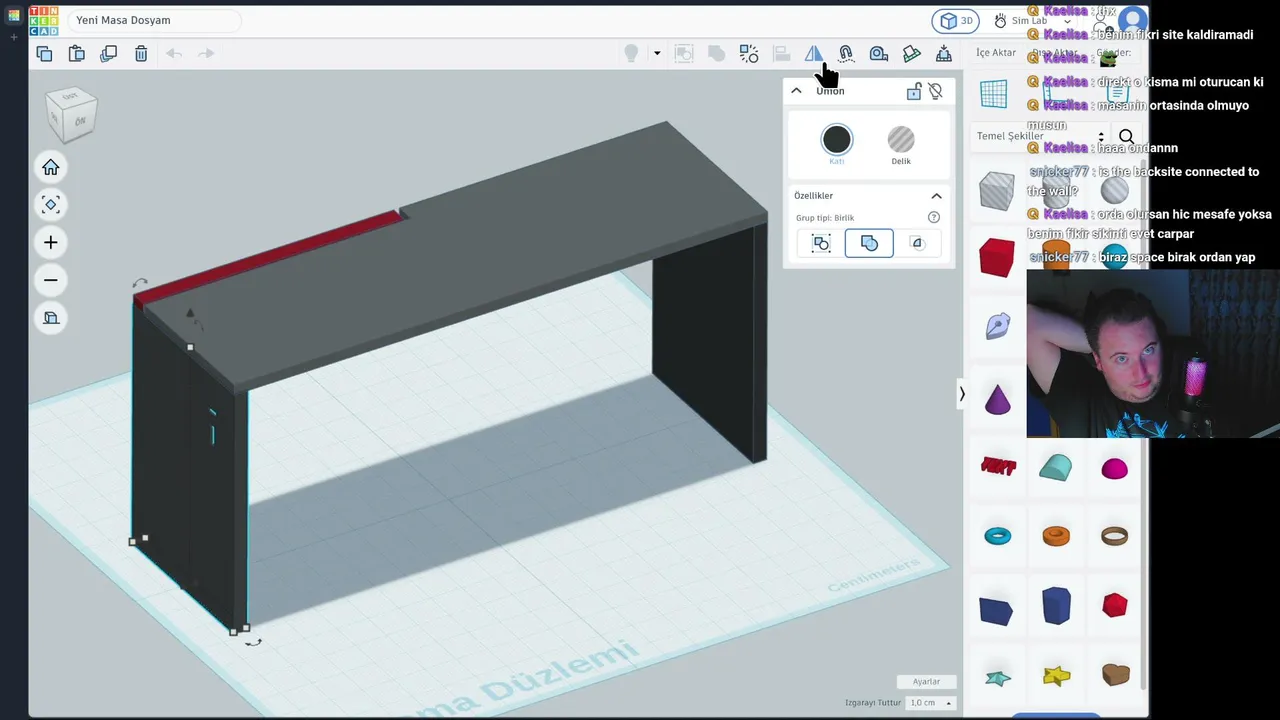
Task: Delete the selection with the trash icon
Action: tap(141, 54)
